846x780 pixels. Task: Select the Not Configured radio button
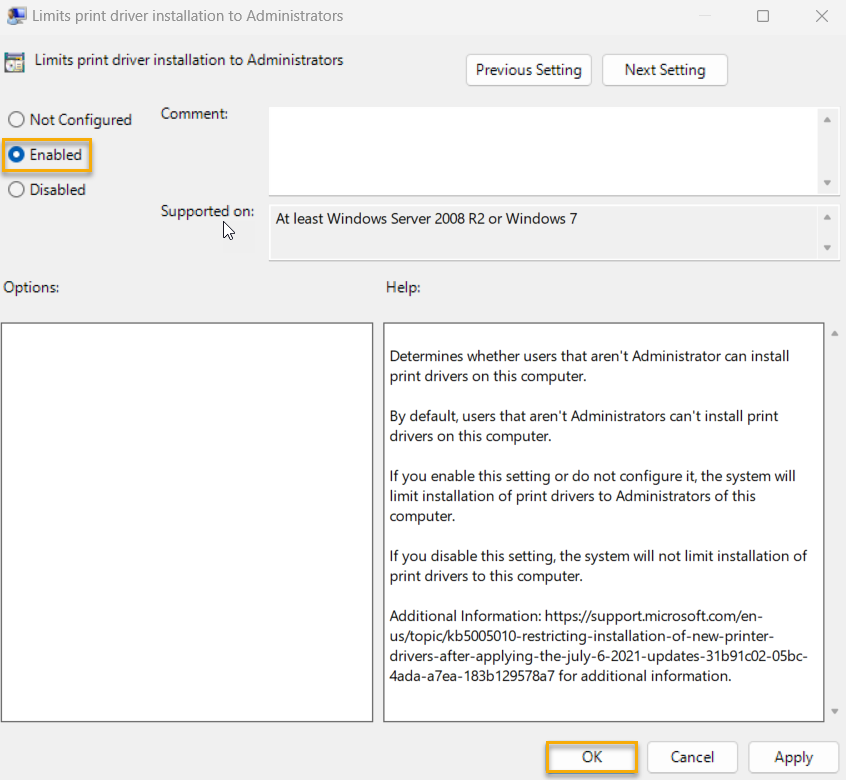15,119
